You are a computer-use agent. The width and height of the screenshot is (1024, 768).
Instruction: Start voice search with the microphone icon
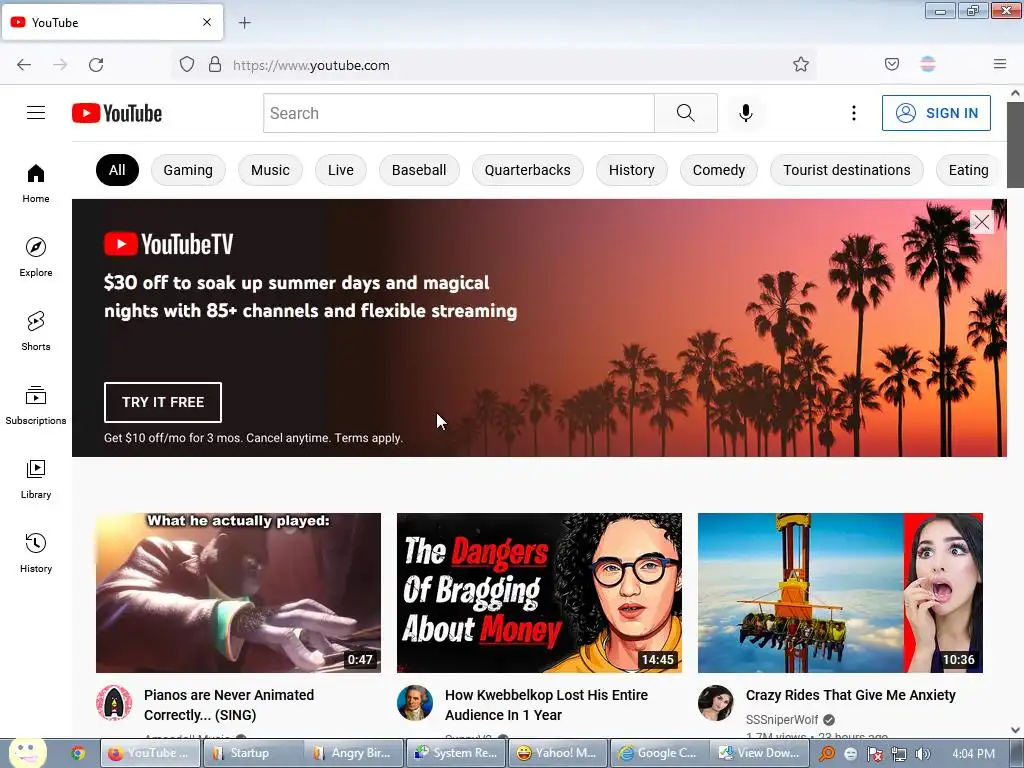pyautogui.click(x=746, y=113)
